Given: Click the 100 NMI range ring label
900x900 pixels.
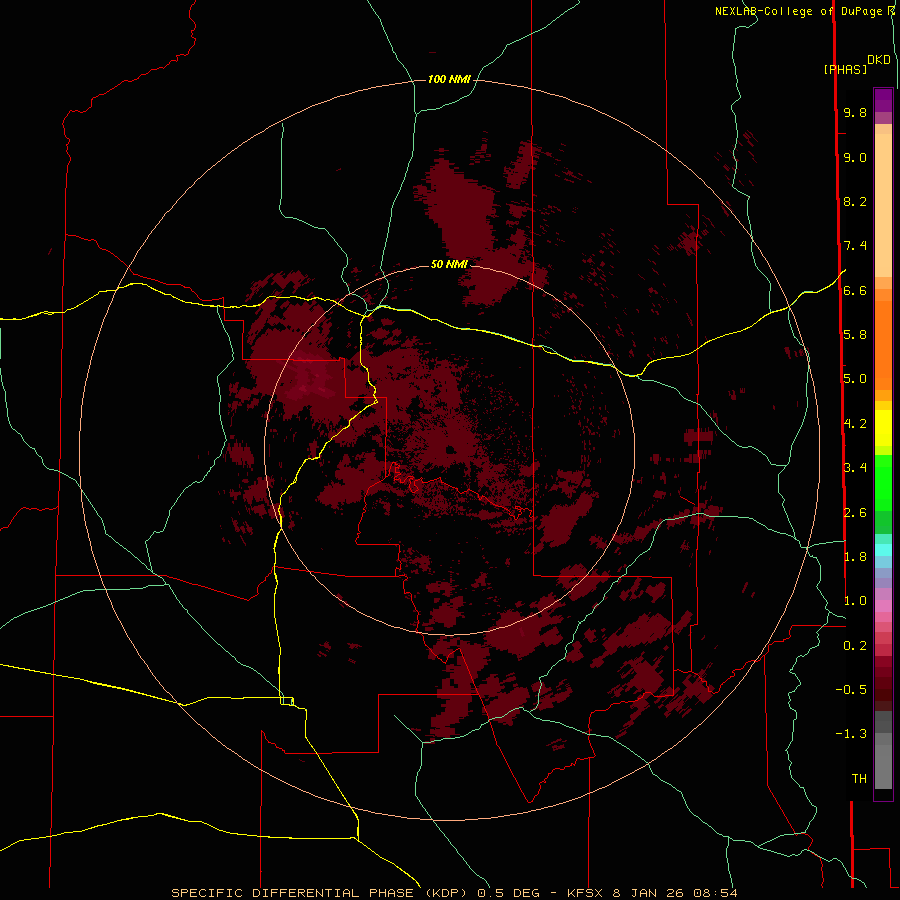Looking at the screenshot, I should pos(449,79).
